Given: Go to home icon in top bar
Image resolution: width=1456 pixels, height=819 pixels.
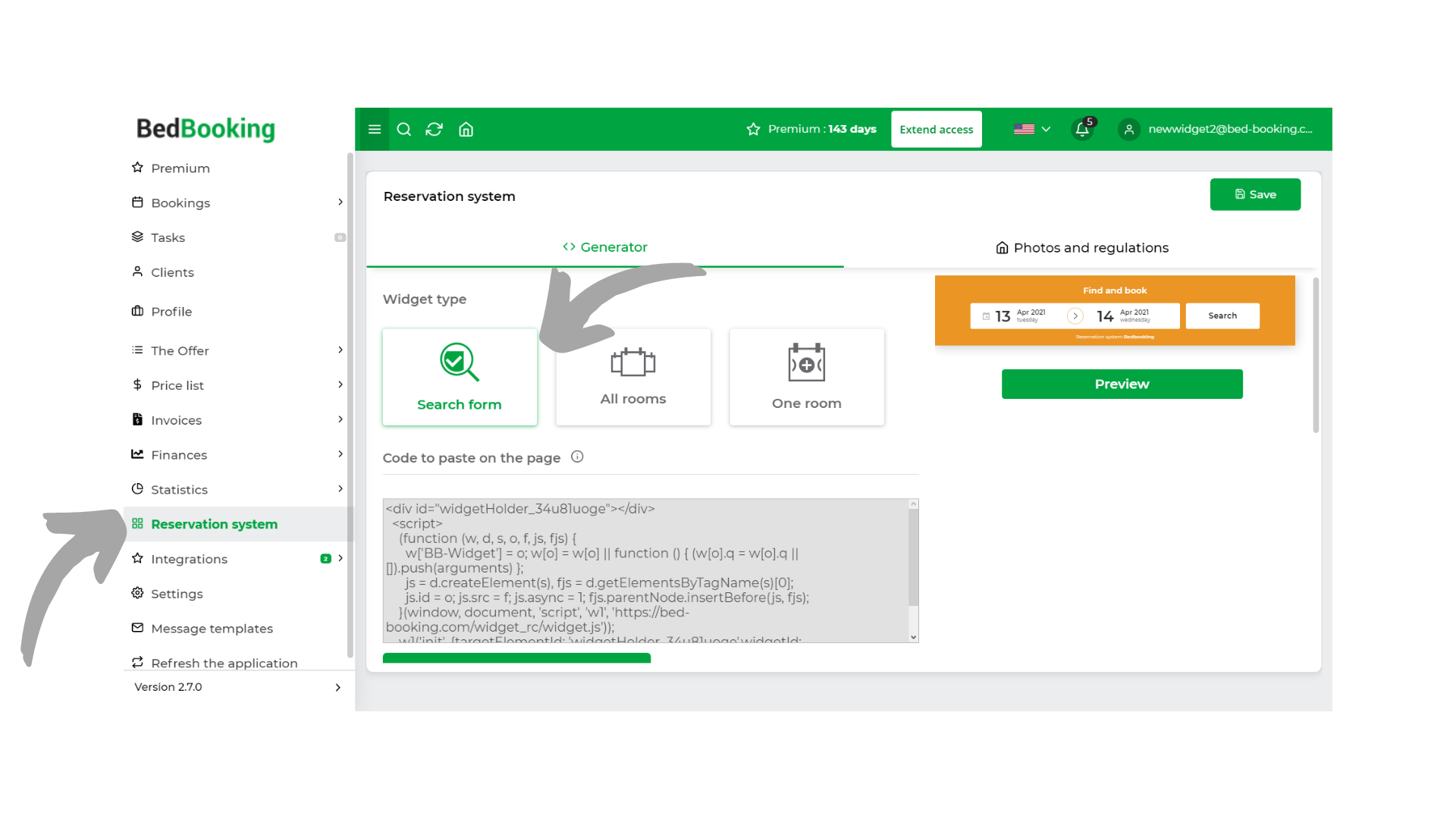Looking at the screenshot, I should [x=466, y=130].
